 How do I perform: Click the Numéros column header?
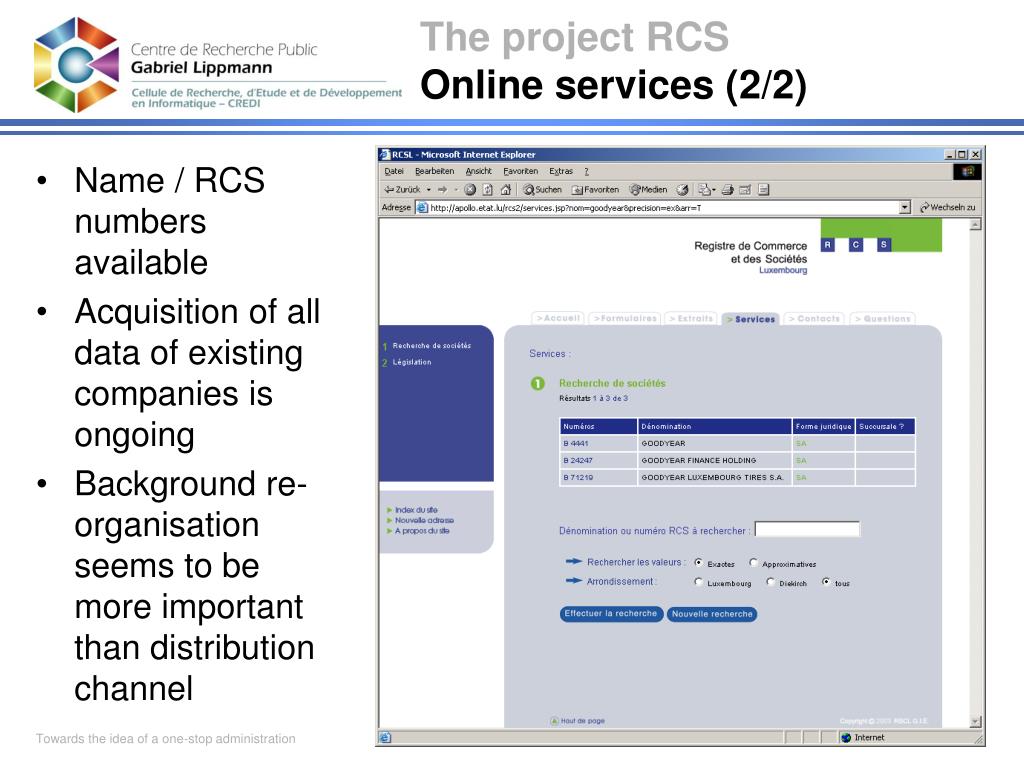pyautogui.click(x=598, y=426)
